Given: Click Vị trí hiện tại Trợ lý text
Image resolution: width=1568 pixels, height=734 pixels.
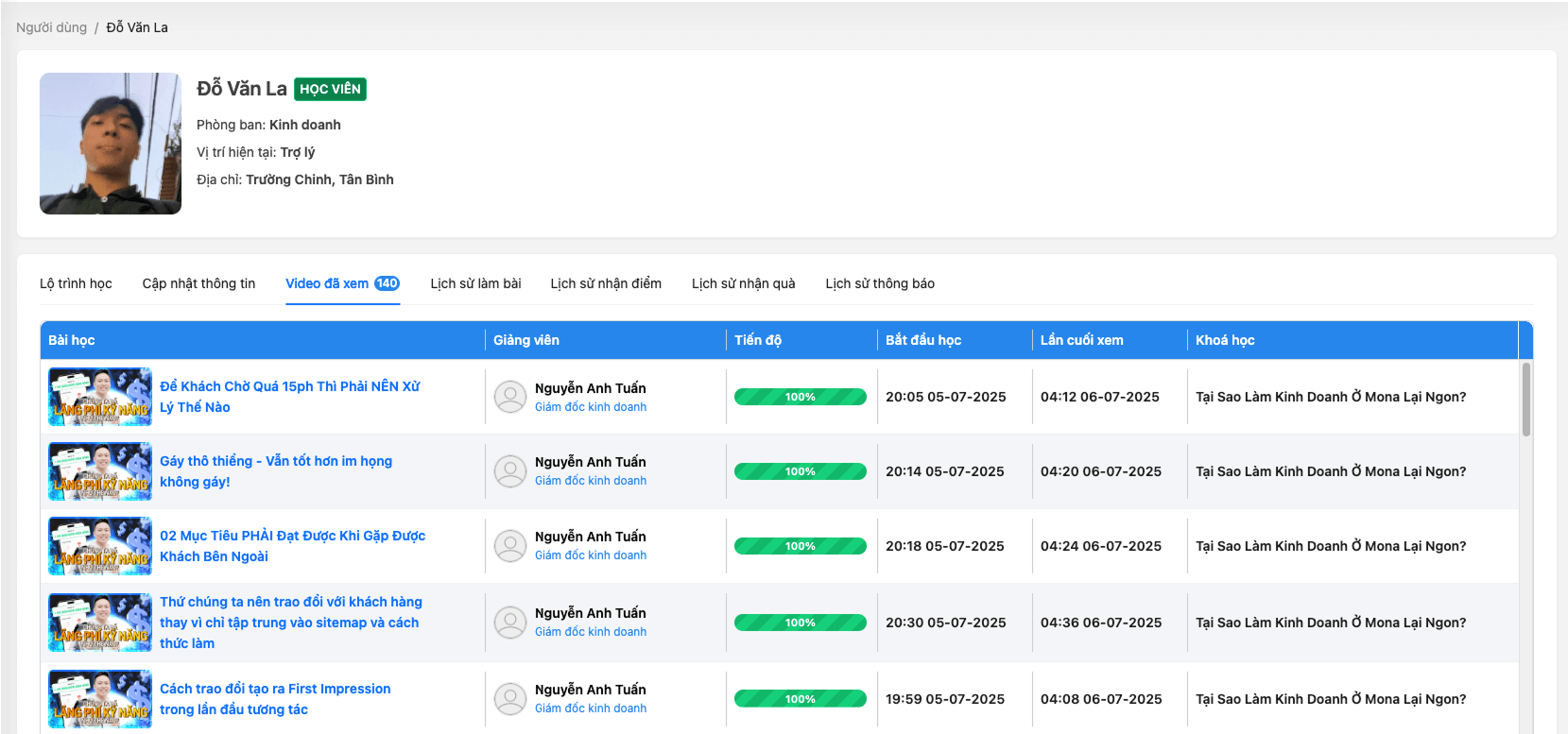Looking at the screenshot, I should pyautogui.click(x=255, y=152).
